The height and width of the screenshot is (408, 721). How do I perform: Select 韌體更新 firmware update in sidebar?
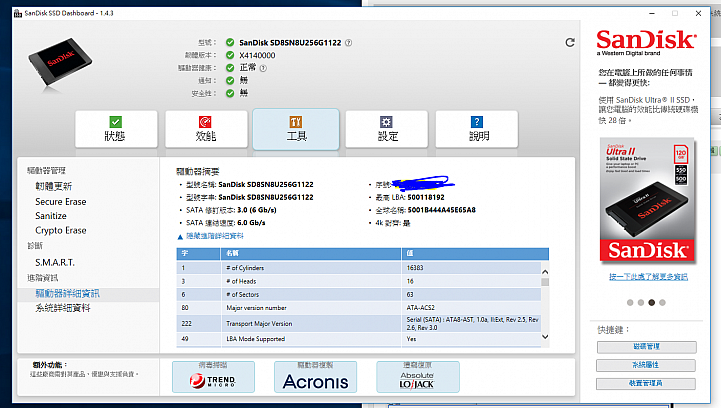click(x=54, y=186)
